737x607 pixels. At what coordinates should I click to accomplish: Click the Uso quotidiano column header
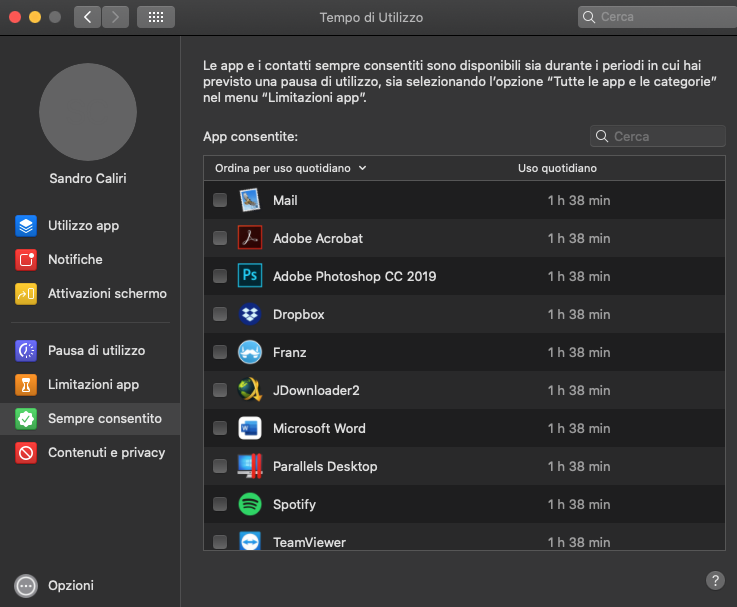557,168
